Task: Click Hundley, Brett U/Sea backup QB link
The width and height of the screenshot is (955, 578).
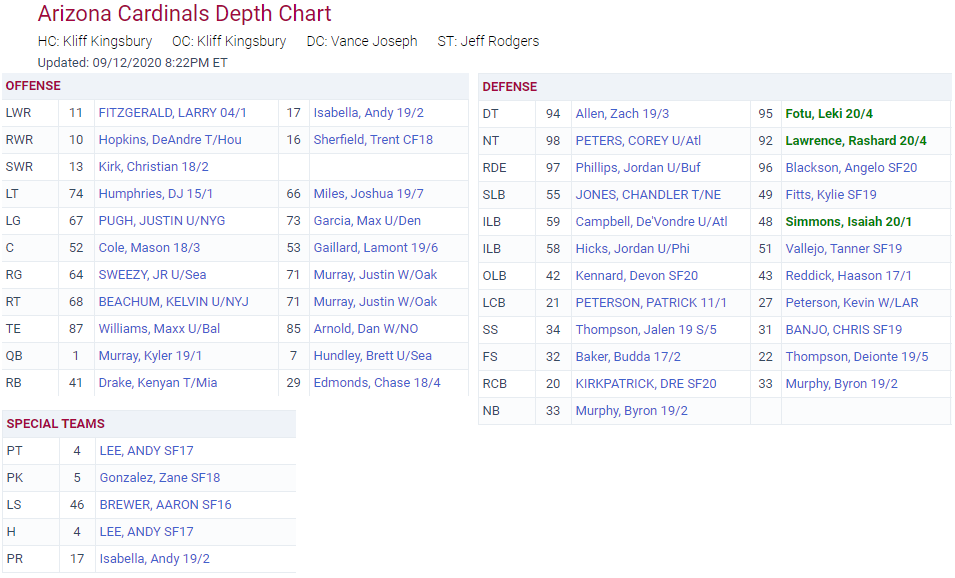Action: (x=372, y=356)
